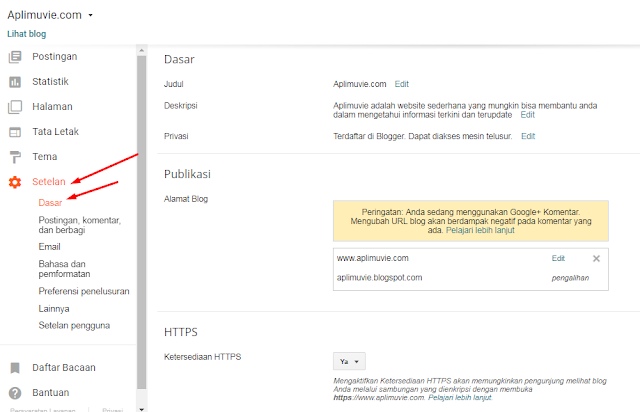Open the Dasar settings submenu
The width and height of the screenshot is (640, 412).
pyautogui.click(x=50, y=203)
